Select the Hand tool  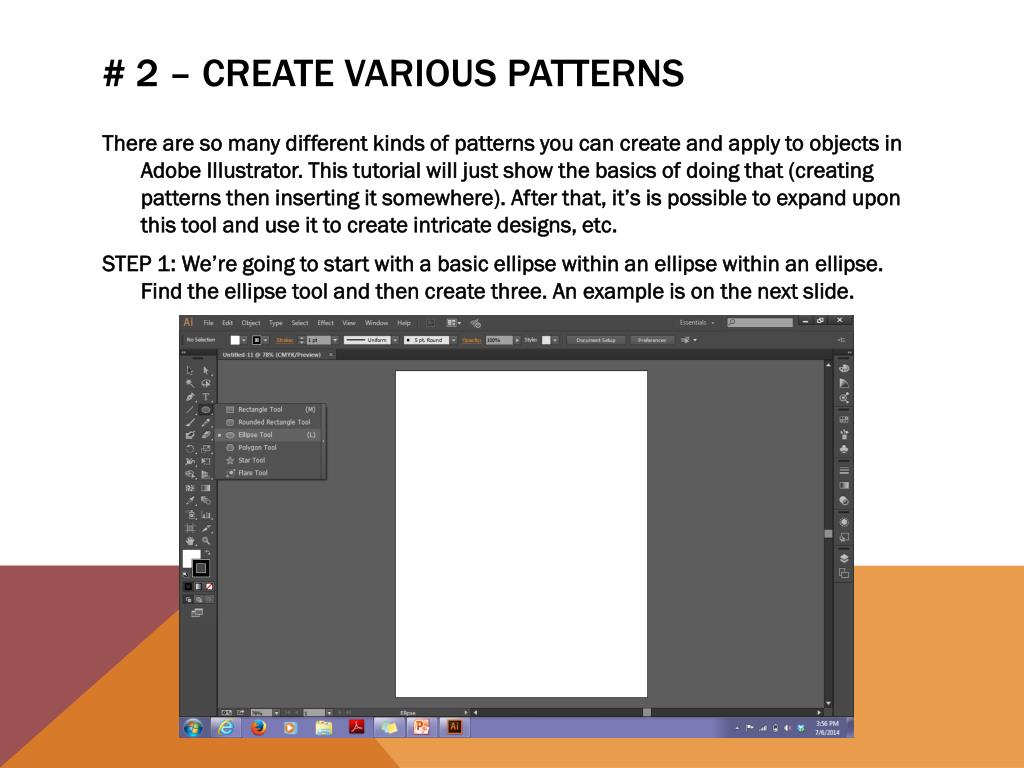click(190, 541)
